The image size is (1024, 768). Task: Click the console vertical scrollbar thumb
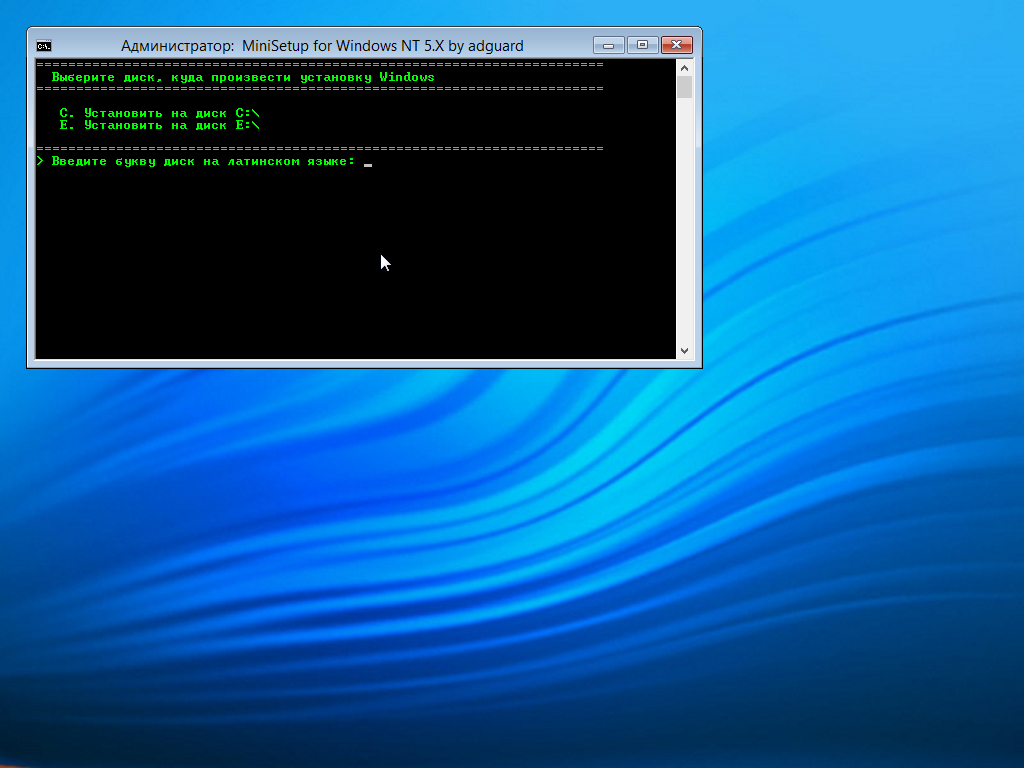point(684,87)
